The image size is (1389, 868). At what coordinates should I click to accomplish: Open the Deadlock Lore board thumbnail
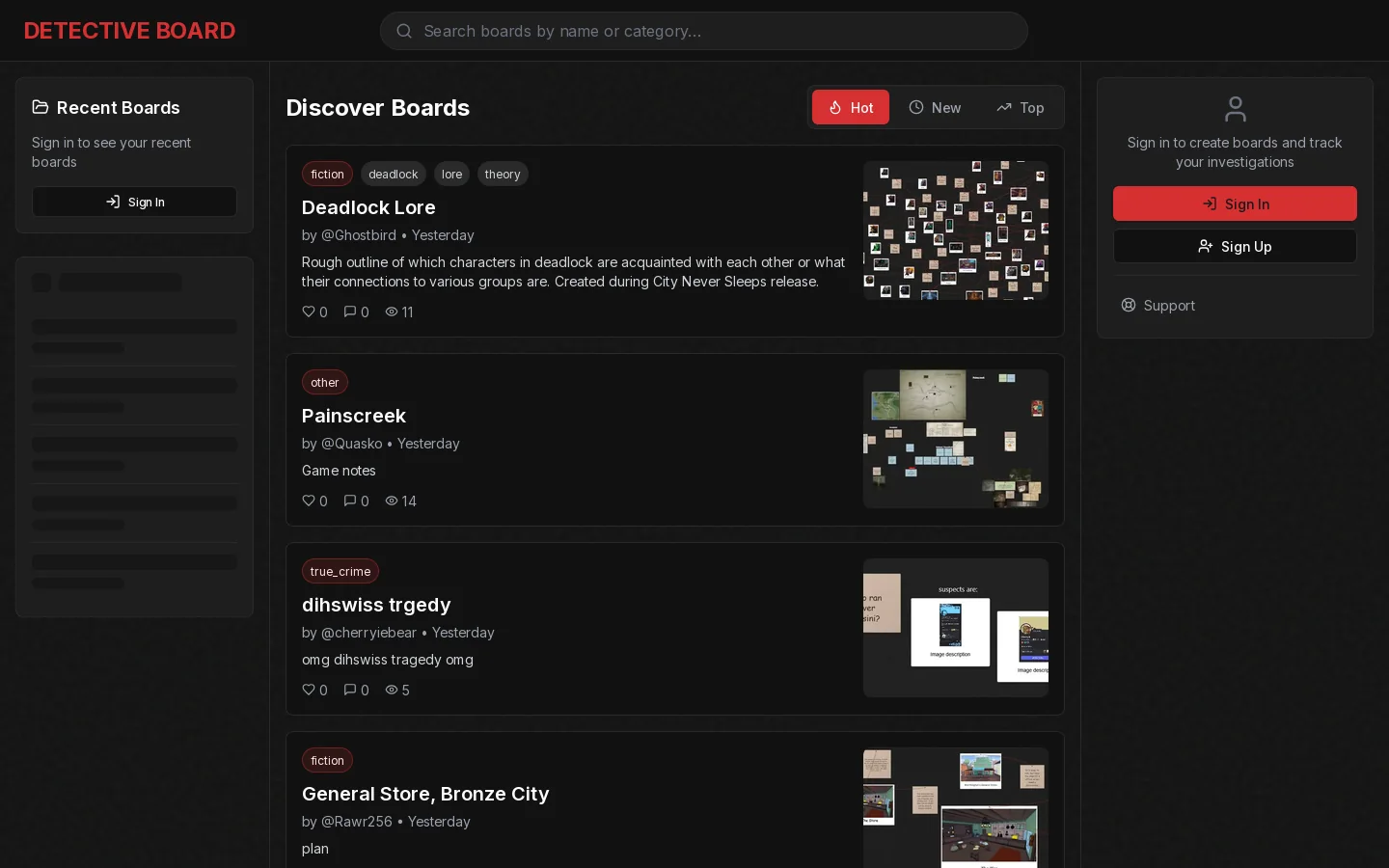tap(956, 231)
